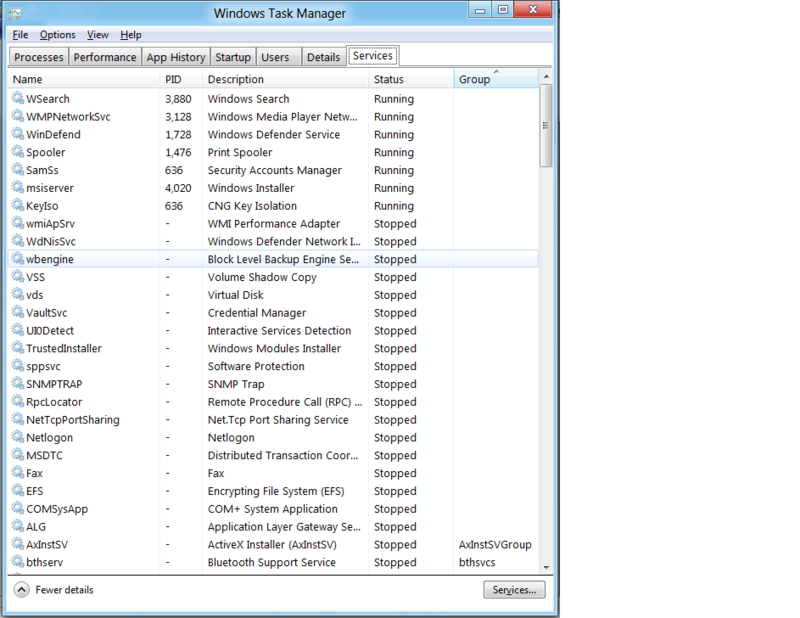800x618 pixels.
Task: Click the gear icon beside RpcLocator
Action: tap(18, 402)
